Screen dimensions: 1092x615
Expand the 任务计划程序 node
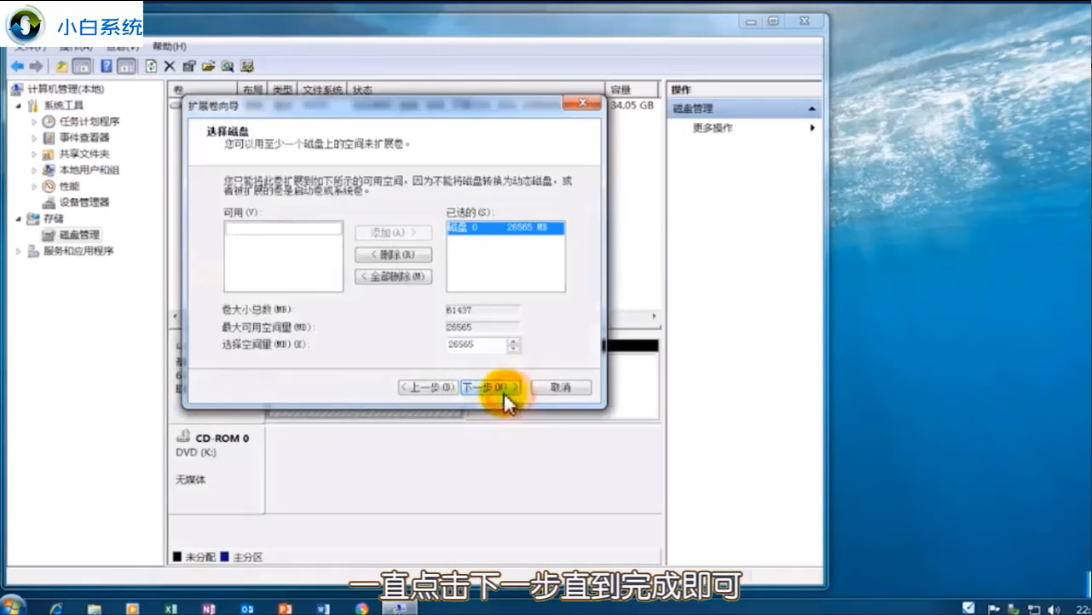point(33,122)
